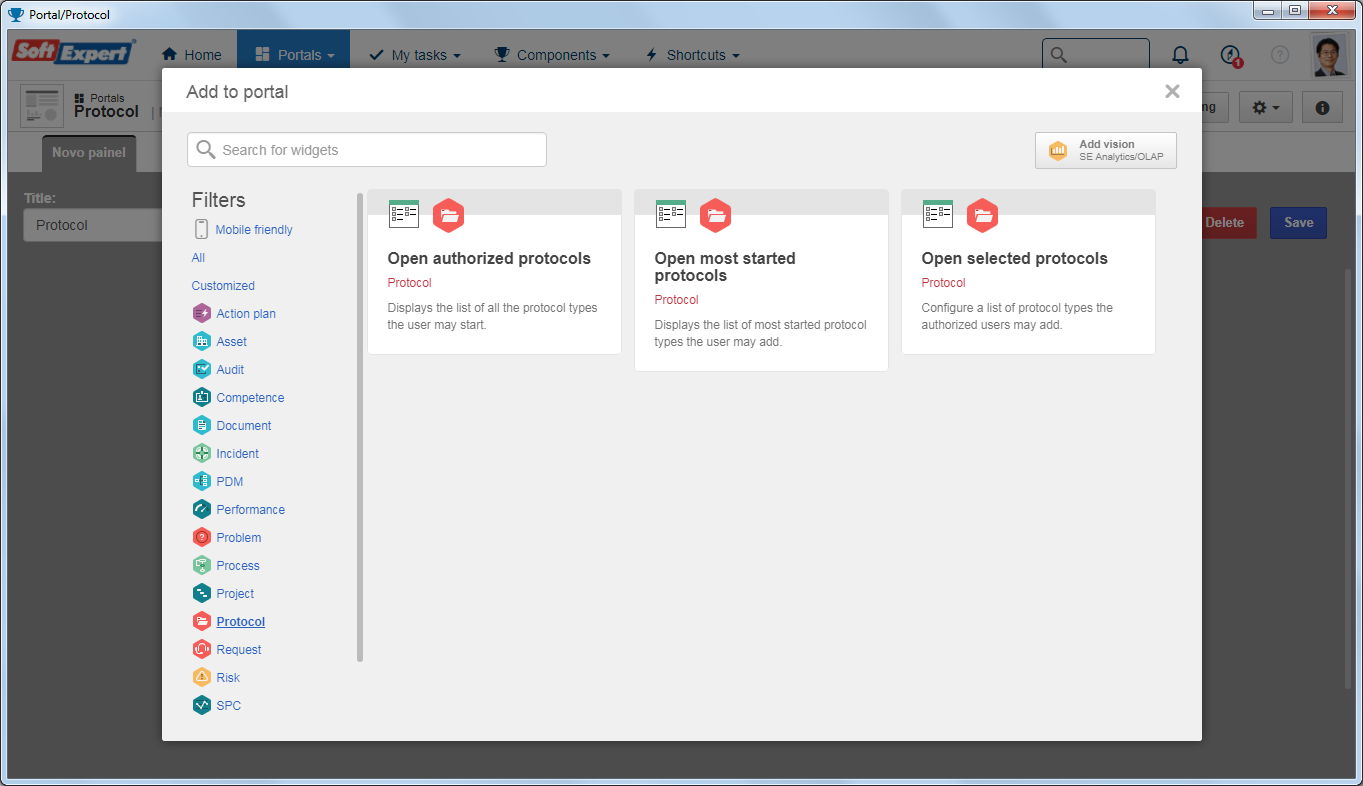Open the My tasks dropdown
The height and width of the screenshot is (786, 1363).
[x=415, y=55]
